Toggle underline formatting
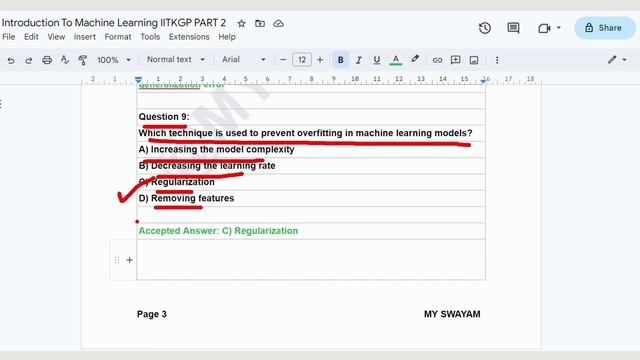Image resolution: width=640 pixels, height=360 pixels. click(377, 60)
